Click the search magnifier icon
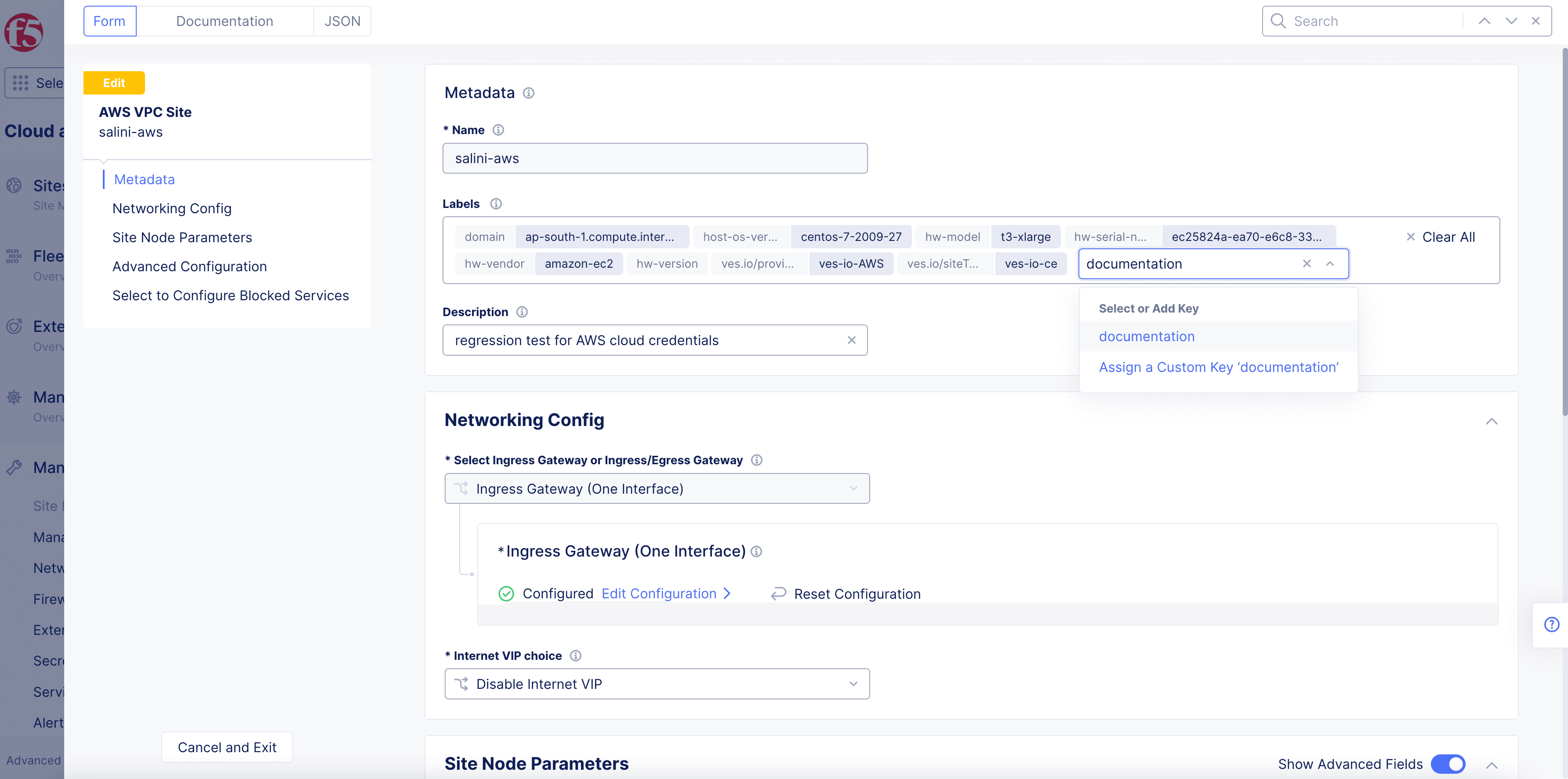The width and height of the screenshot is (1568, 779). (x=1278, y=21)
